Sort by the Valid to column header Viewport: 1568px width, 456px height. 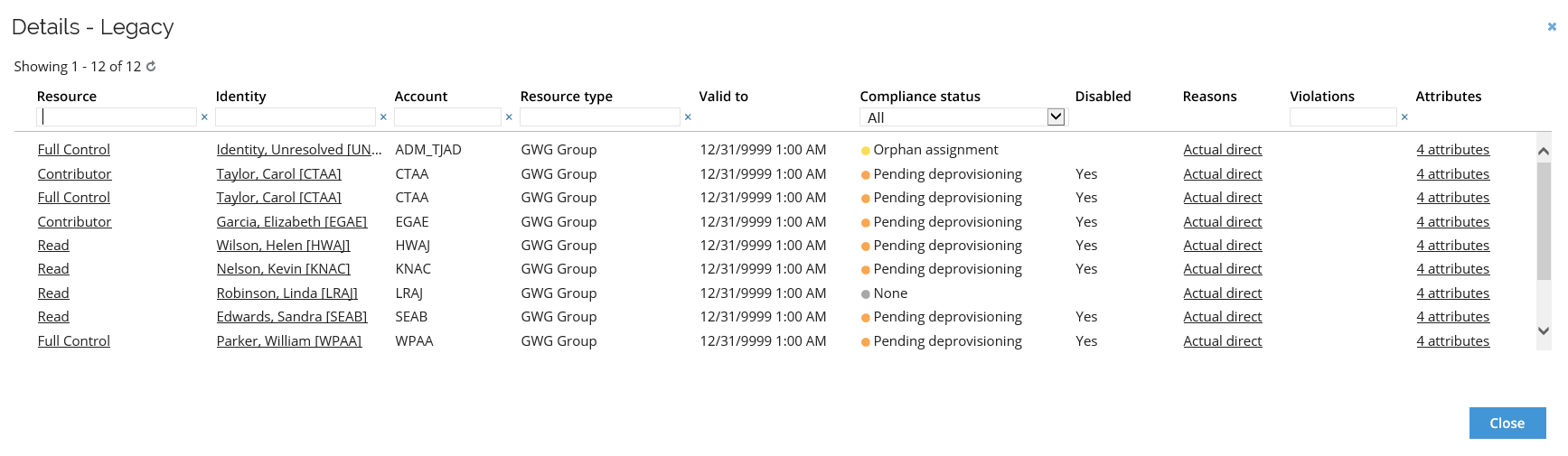724,97
